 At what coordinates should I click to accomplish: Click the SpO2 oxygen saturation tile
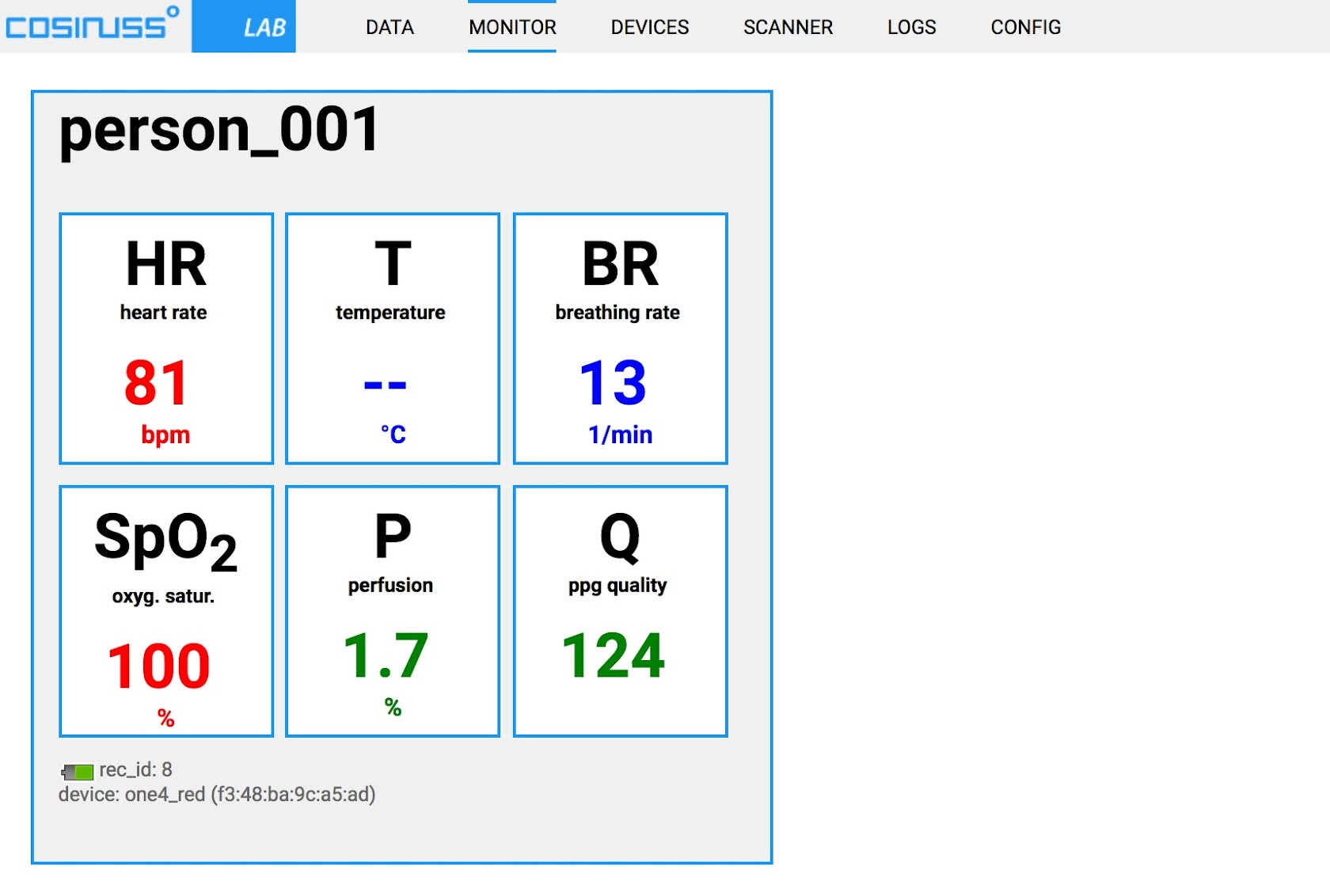coord(166,611)
